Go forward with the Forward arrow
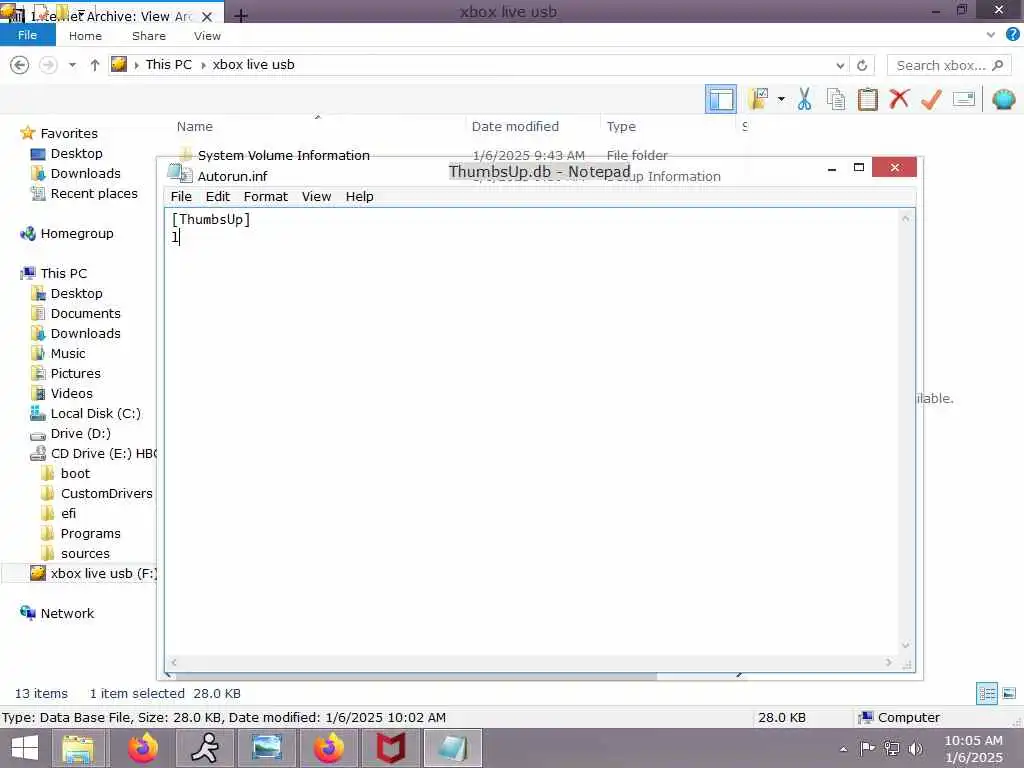 point(48,65)
